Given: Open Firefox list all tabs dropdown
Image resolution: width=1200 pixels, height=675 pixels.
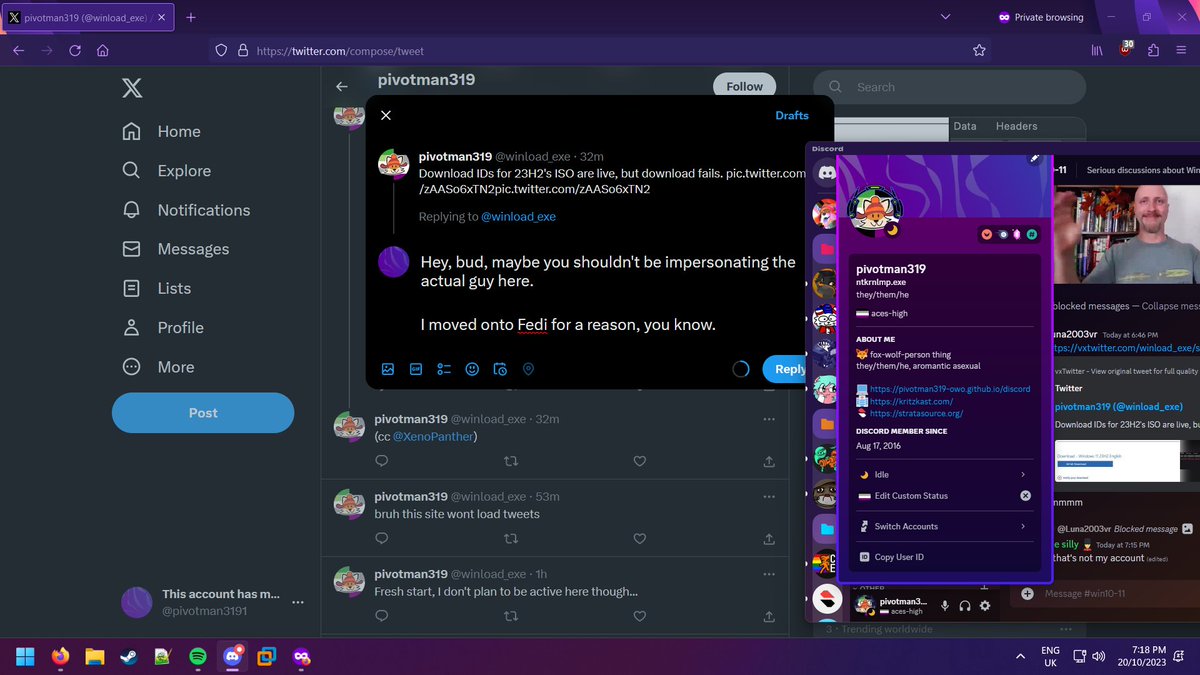Looking at the screenshot, I should click(946, 17).
